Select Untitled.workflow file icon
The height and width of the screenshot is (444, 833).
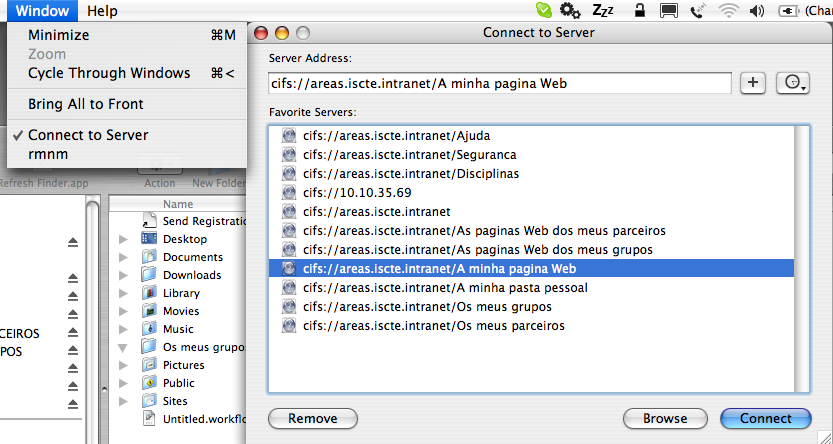tap(149, 419)
